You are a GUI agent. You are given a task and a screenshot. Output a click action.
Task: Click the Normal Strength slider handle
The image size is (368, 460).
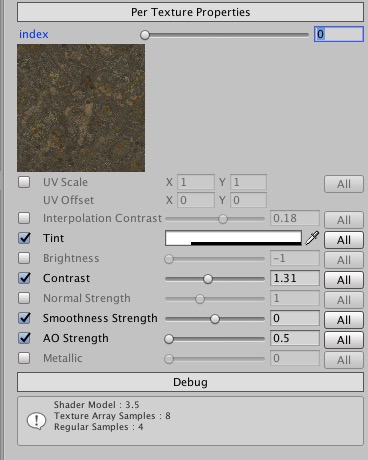click(x=200, y=299)
